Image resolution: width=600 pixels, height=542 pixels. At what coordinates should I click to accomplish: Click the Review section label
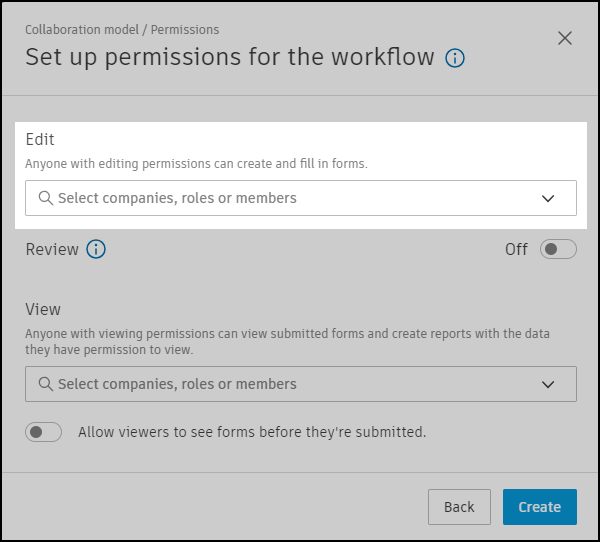coord(52,249)
